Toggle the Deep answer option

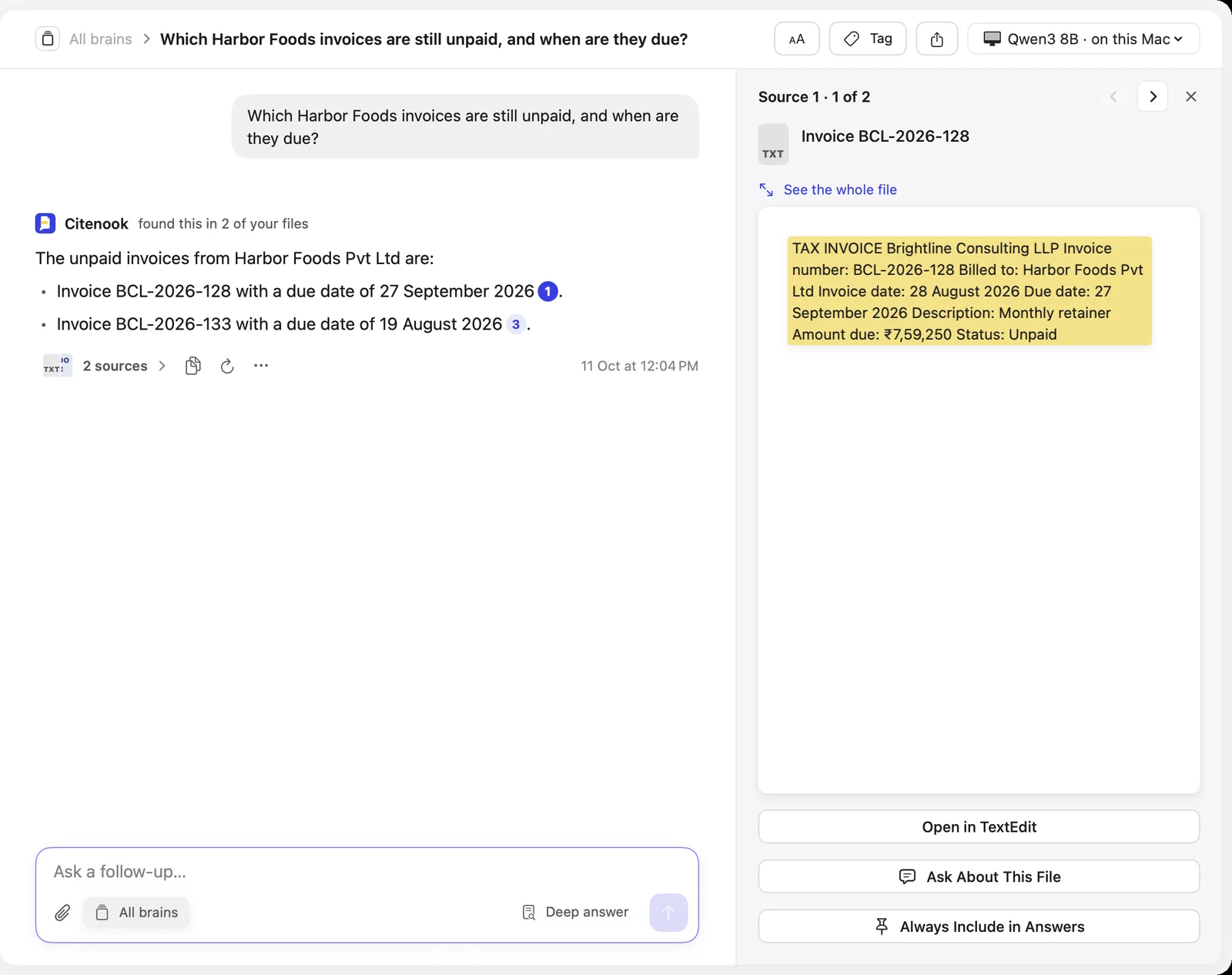[x=575, y=913]
